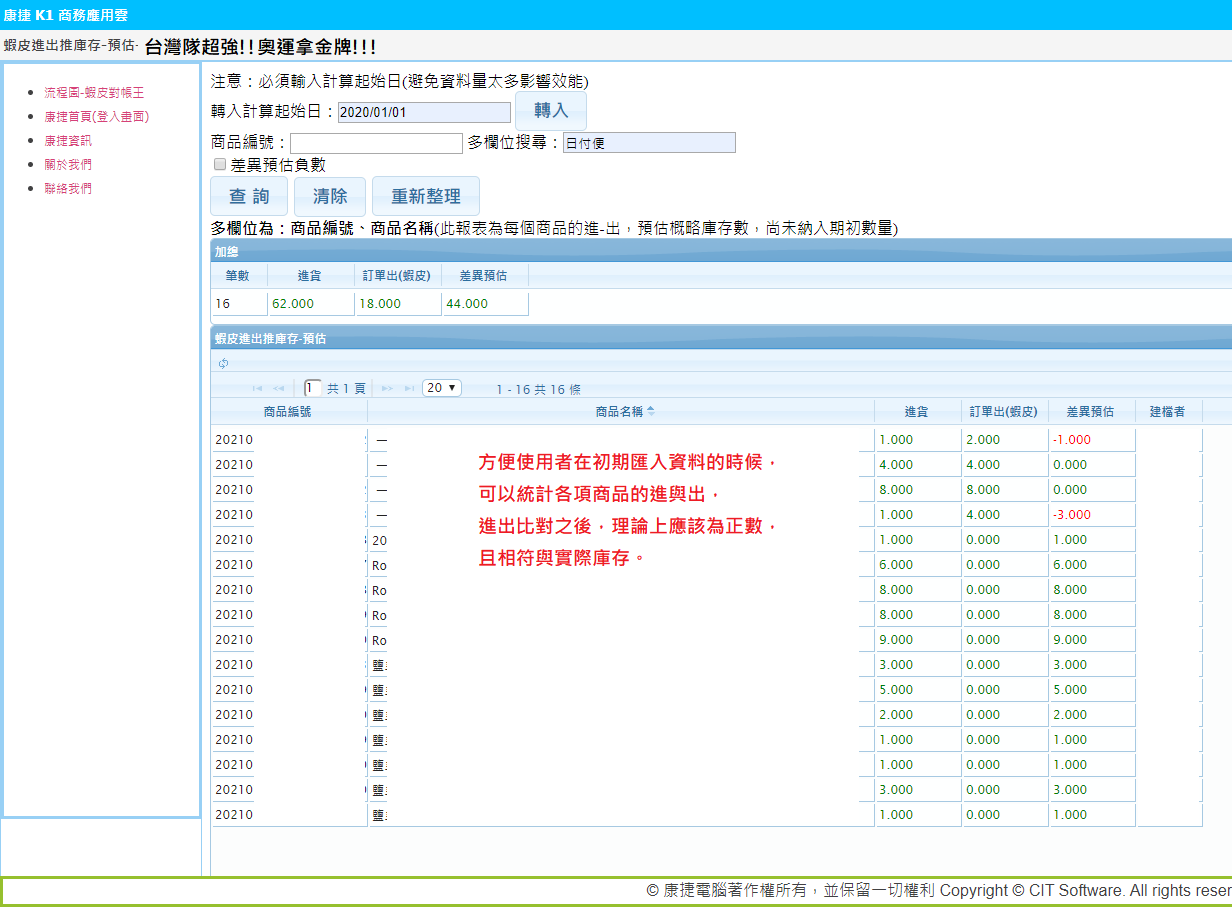This screenshot has height=907, width=1232.
Task: Click the next page pager icon
Action: [x=387, y=388]
